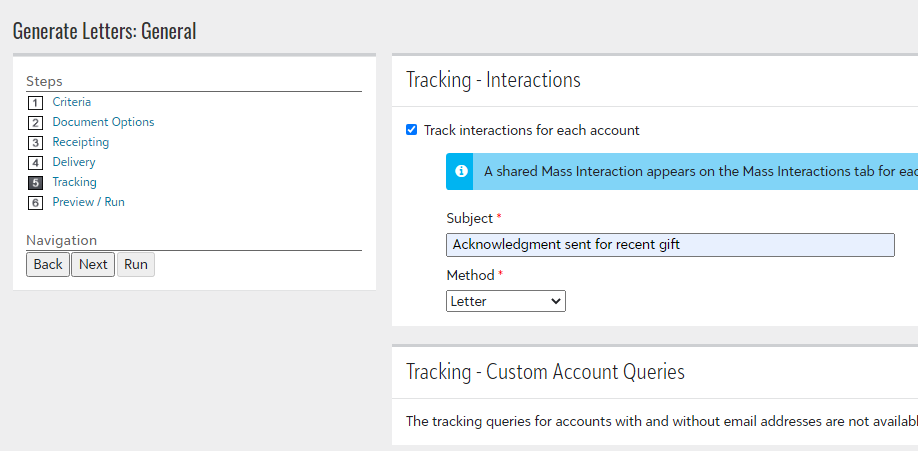This screenshot has height=451, width=918.
Task: Click the step 3 number icon
Action: [35, 143]
